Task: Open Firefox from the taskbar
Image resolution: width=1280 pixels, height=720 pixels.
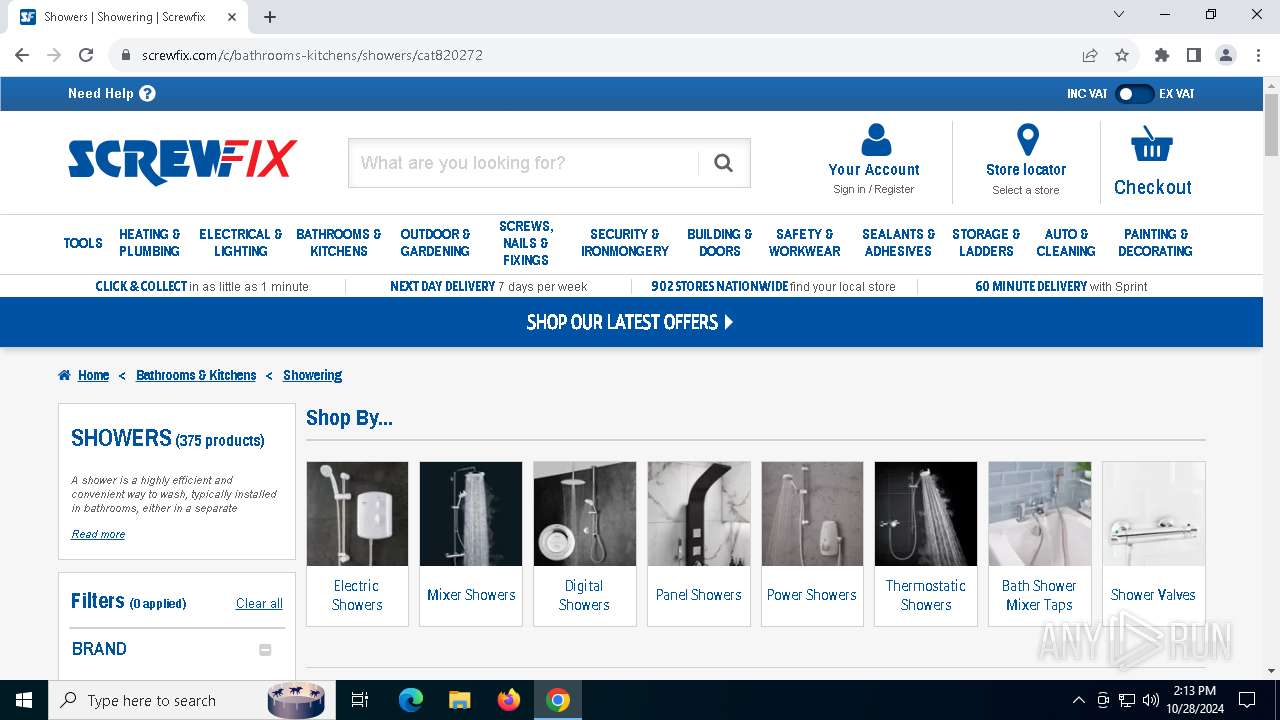Action: tap(509, 700)
